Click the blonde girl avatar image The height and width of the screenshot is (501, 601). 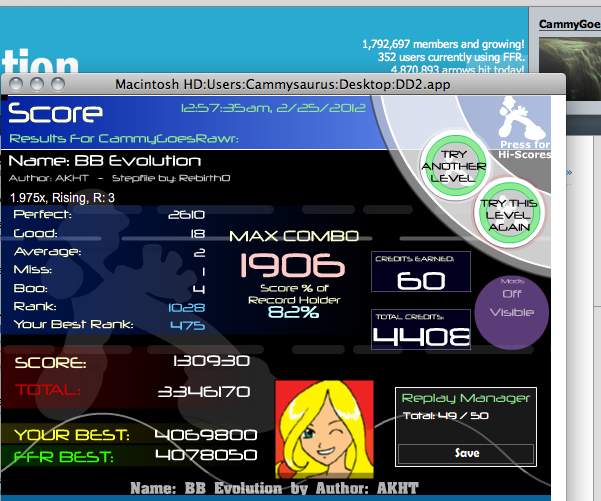pyautogui.click(x=324, y=429)
